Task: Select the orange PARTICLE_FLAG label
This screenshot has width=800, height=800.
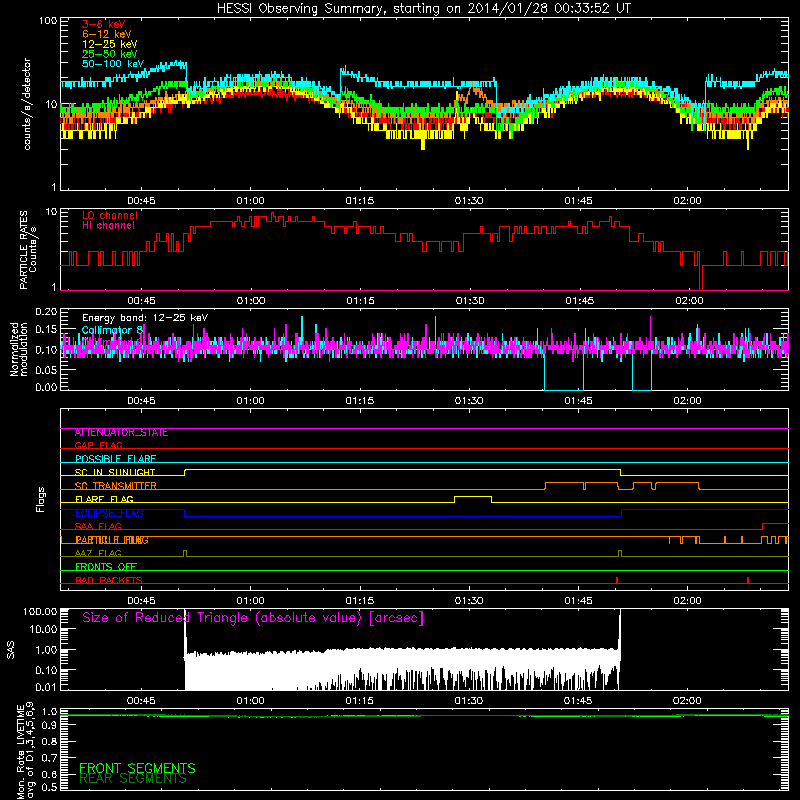Action: pyautogui.click(x=112, y=540)
